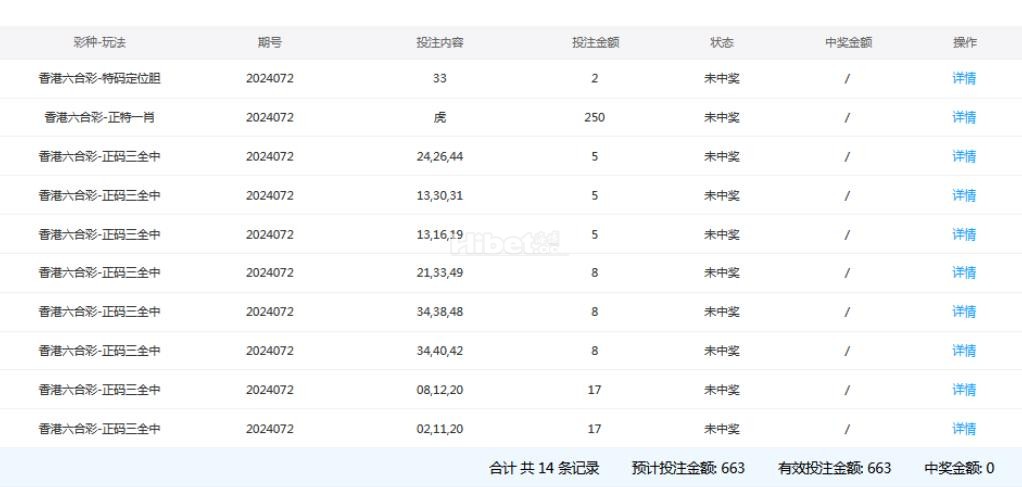
Task: Select bet content 13,16,19
Action: (440, 234)
